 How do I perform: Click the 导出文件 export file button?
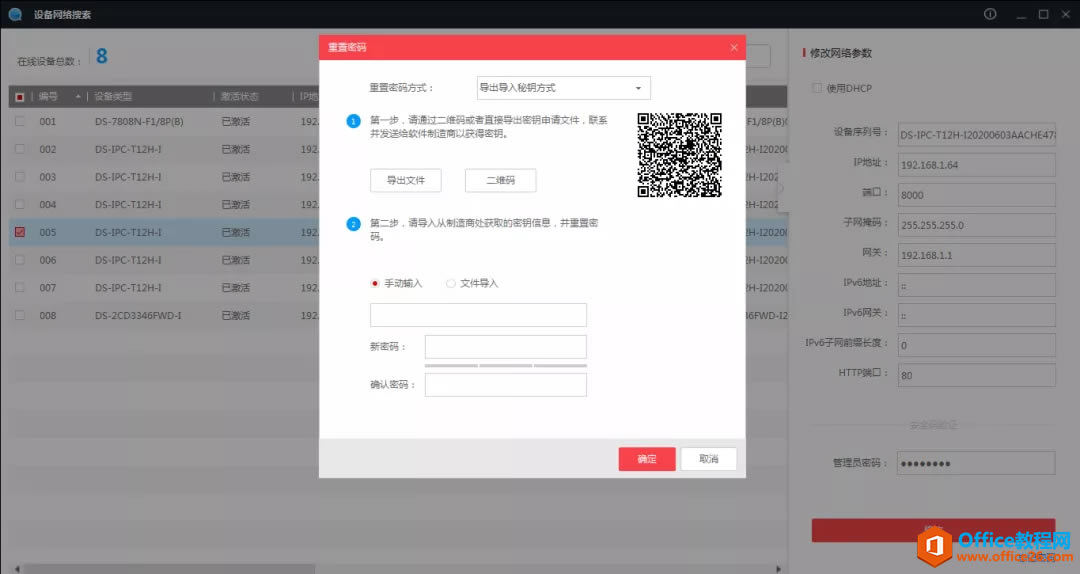[406, 181]
